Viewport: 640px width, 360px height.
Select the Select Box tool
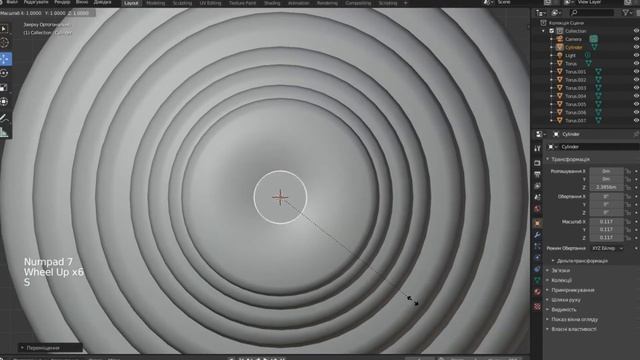point(4,29)
